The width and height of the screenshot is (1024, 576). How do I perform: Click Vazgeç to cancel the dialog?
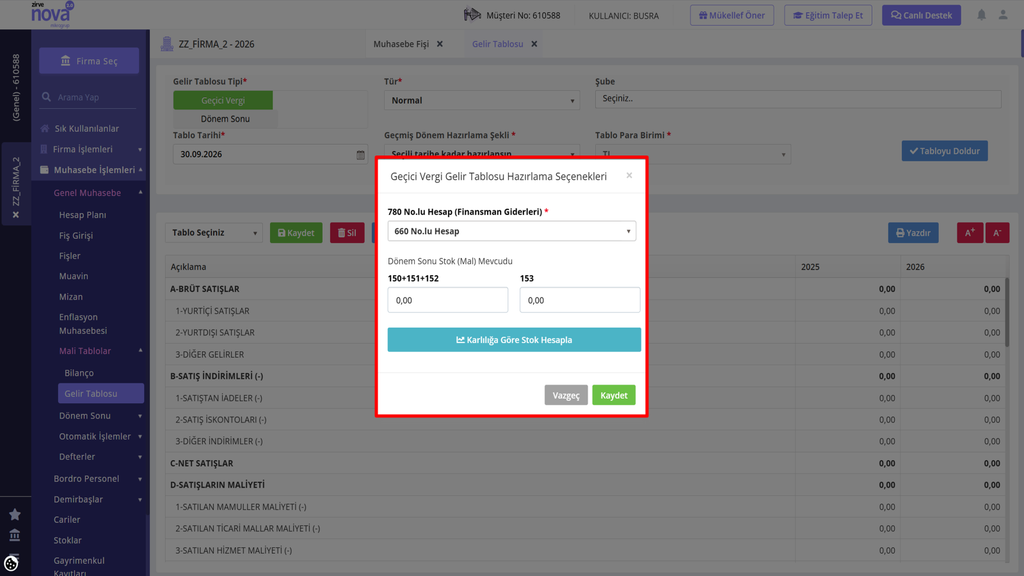(x=566, y=395)
